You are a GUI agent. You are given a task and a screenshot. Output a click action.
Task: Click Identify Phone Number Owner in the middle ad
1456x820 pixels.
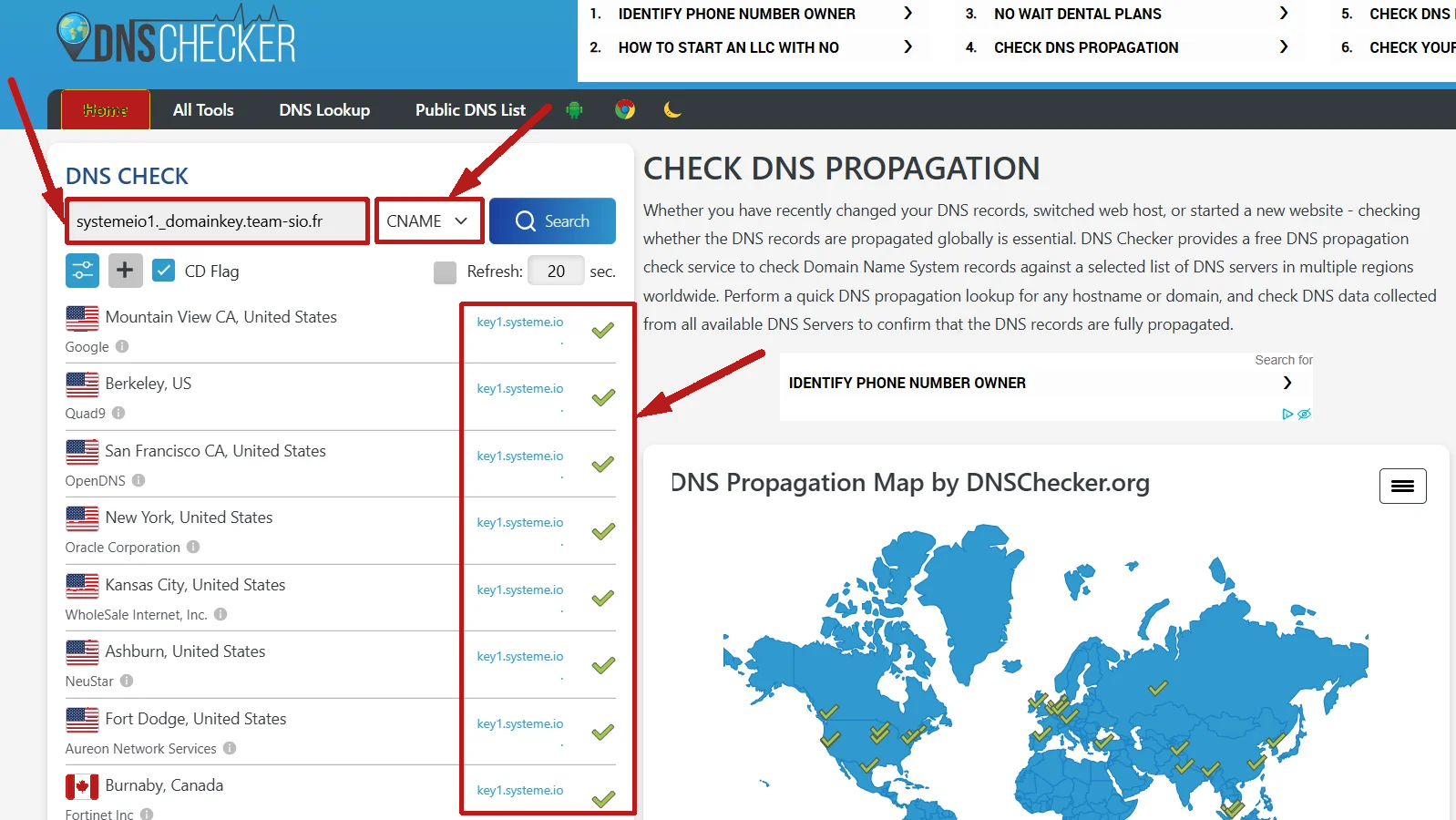tap(907, 383)
